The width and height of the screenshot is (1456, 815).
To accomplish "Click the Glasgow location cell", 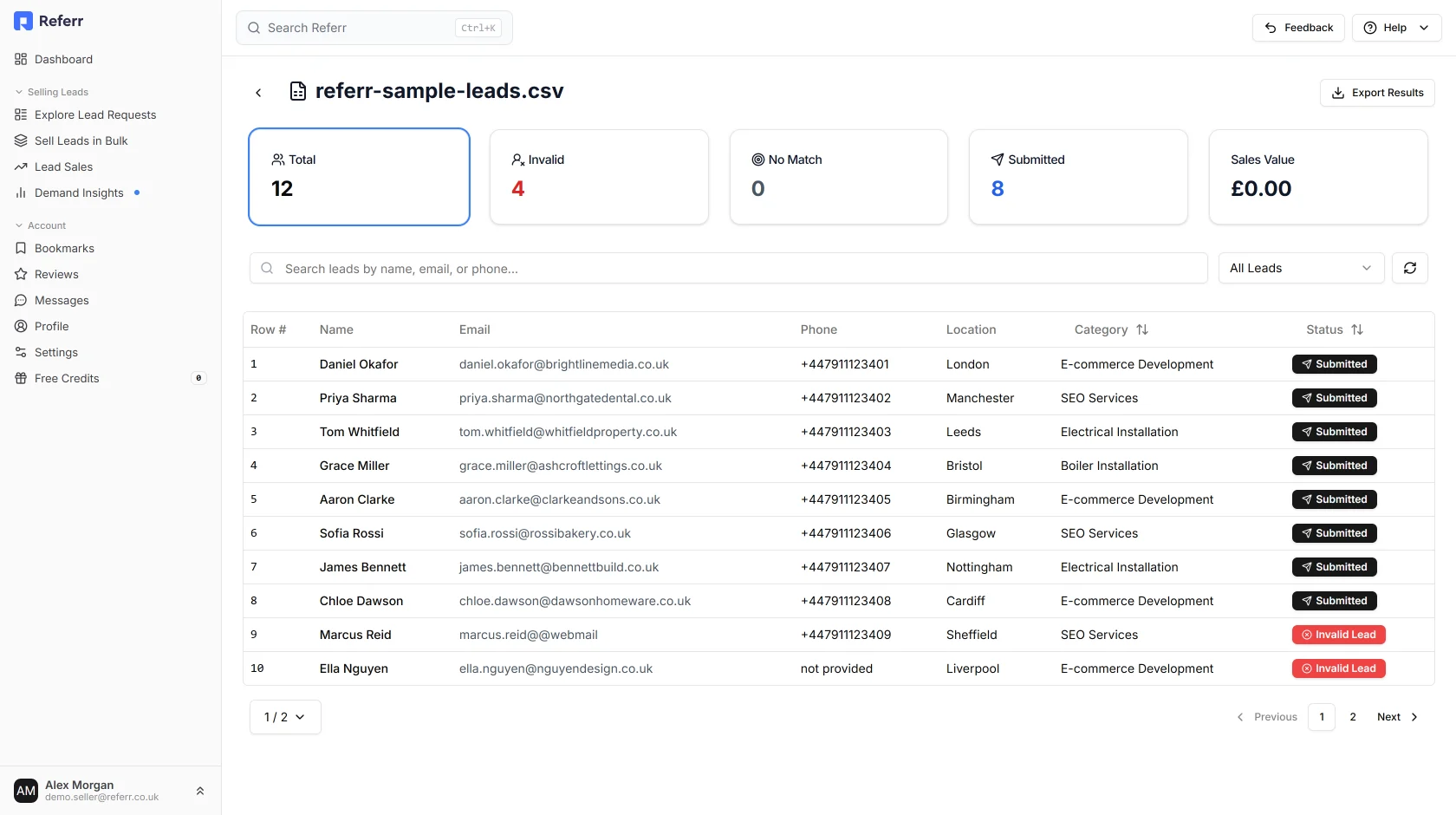I will (x=971, y=533).
